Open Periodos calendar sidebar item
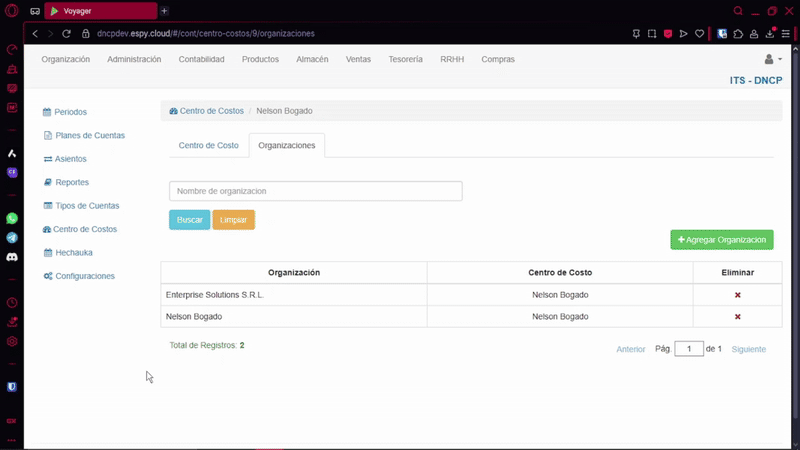Image resolution: width=800 pixels, height=450 pixels. (x=71, y=112)
